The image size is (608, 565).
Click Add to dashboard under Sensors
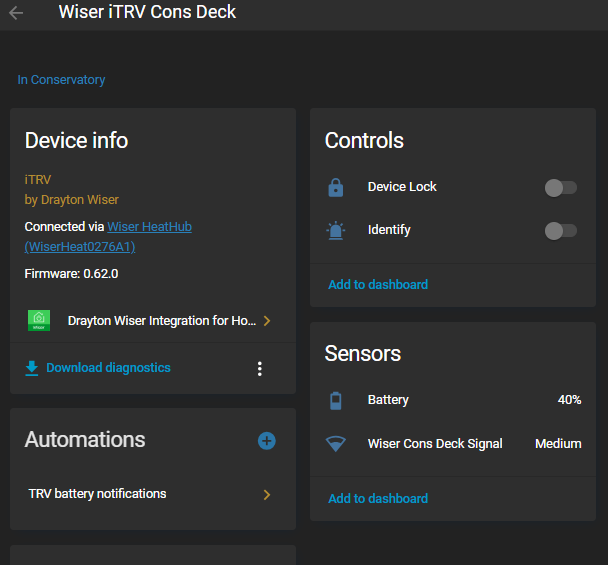click(378, 499)
